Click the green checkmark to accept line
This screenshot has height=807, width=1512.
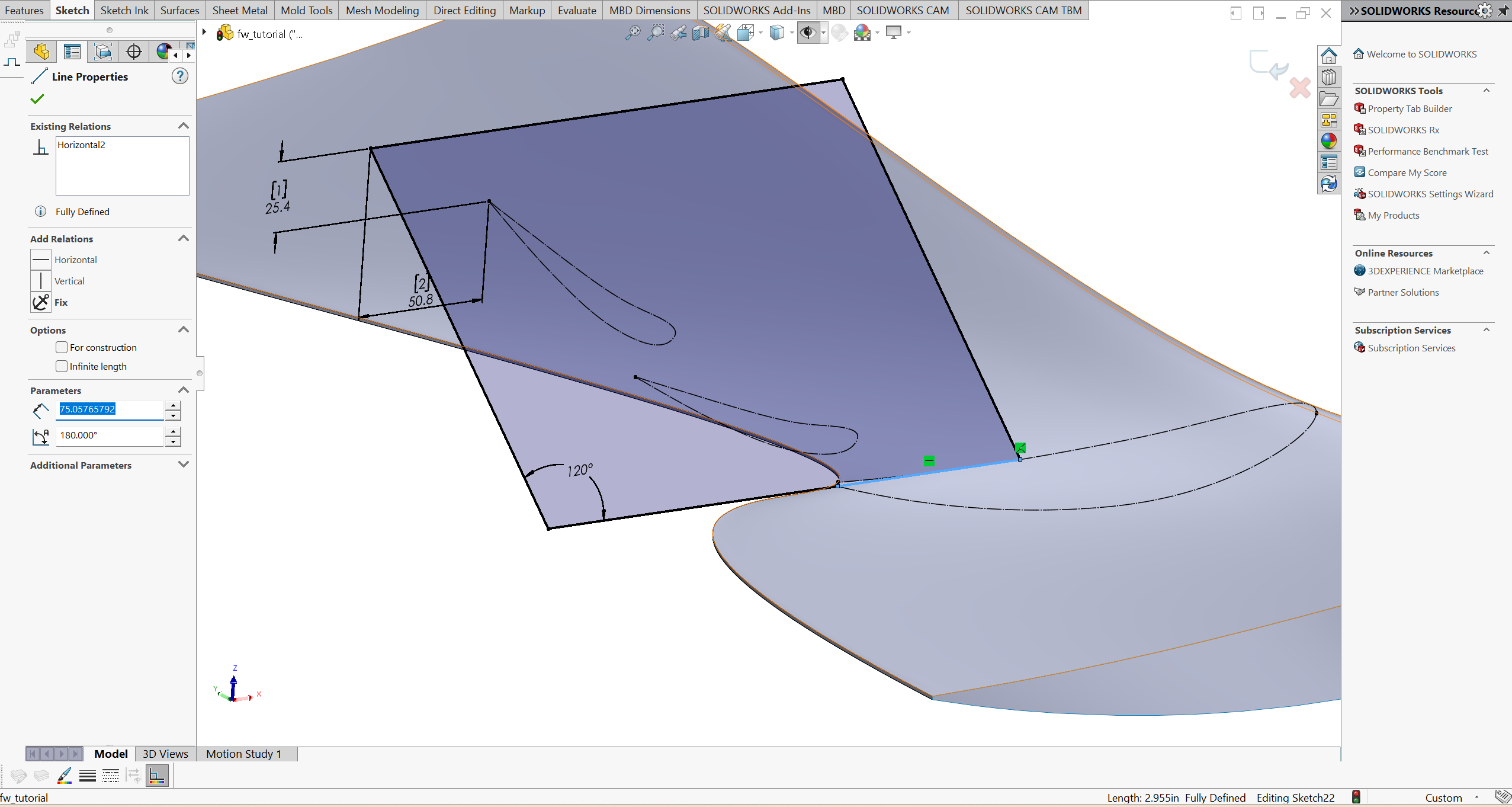coord(37,99)
